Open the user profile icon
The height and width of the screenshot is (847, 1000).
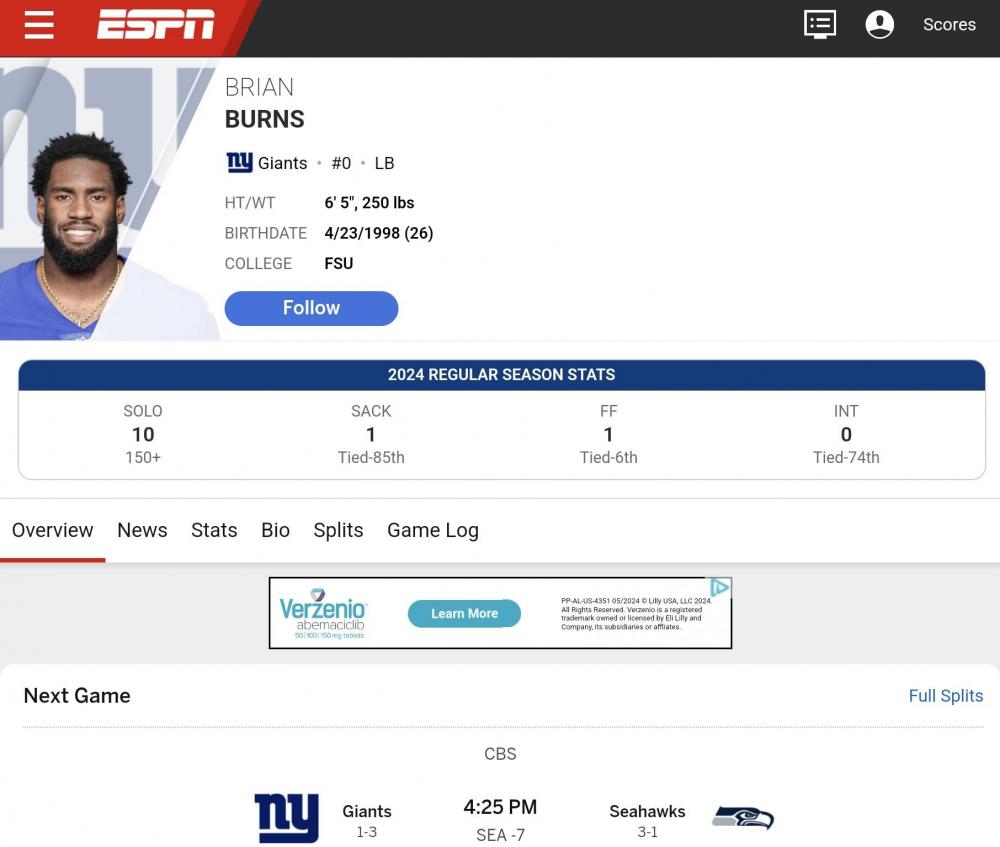(879, 24)
